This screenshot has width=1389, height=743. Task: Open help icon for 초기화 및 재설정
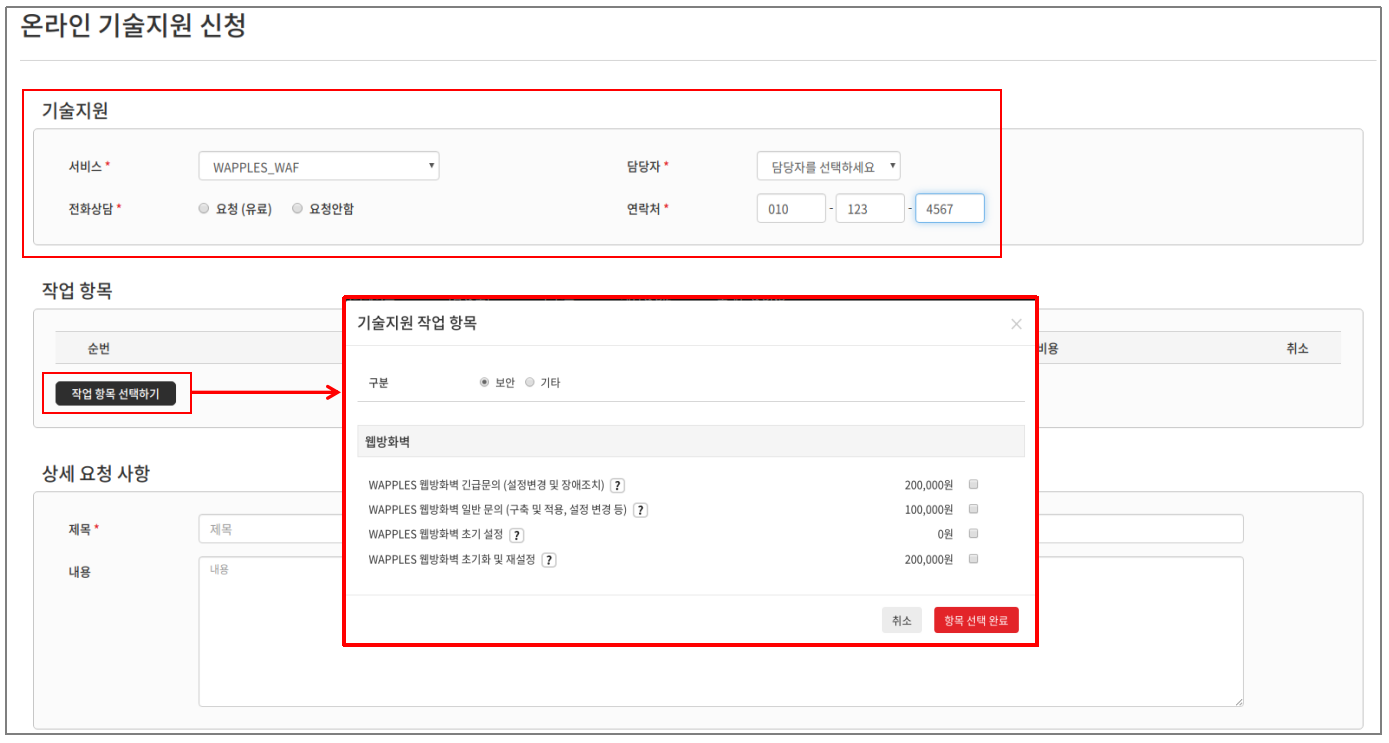point(549,560)
